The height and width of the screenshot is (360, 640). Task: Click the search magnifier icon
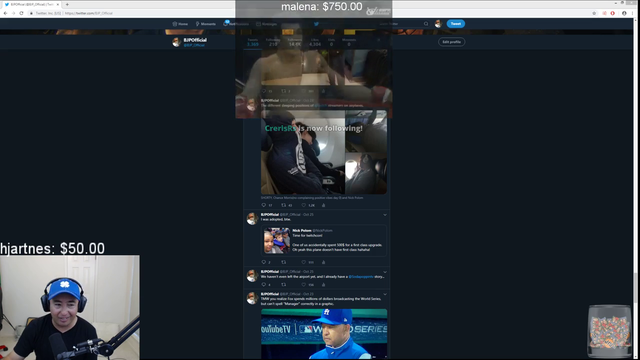(x=426, y=24)
